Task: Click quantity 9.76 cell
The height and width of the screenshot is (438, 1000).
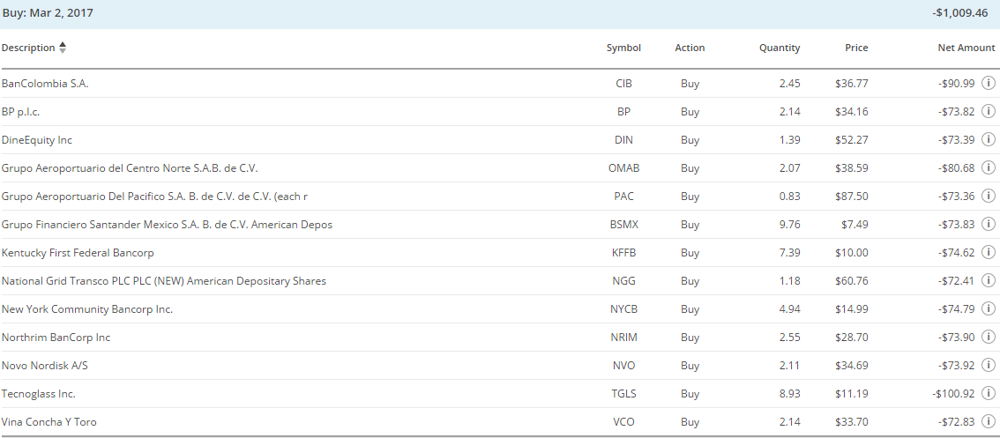Action: click(x=790, y=224)
